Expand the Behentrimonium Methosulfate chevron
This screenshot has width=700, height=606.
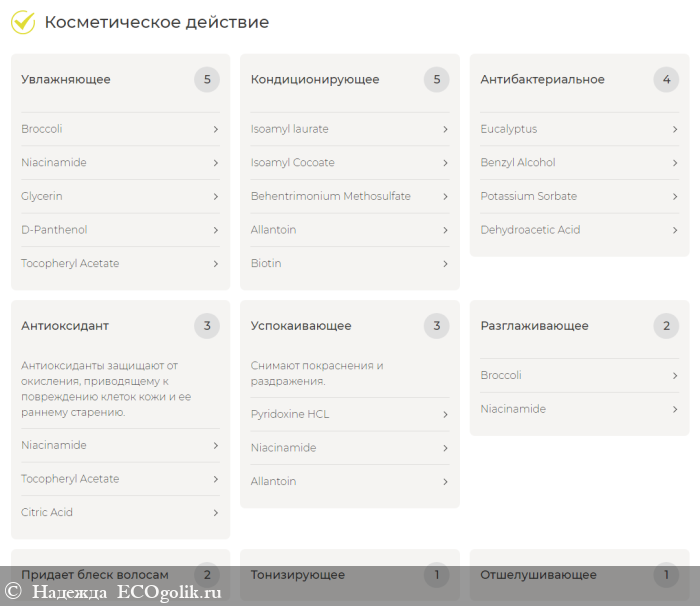tap(445, 197)
